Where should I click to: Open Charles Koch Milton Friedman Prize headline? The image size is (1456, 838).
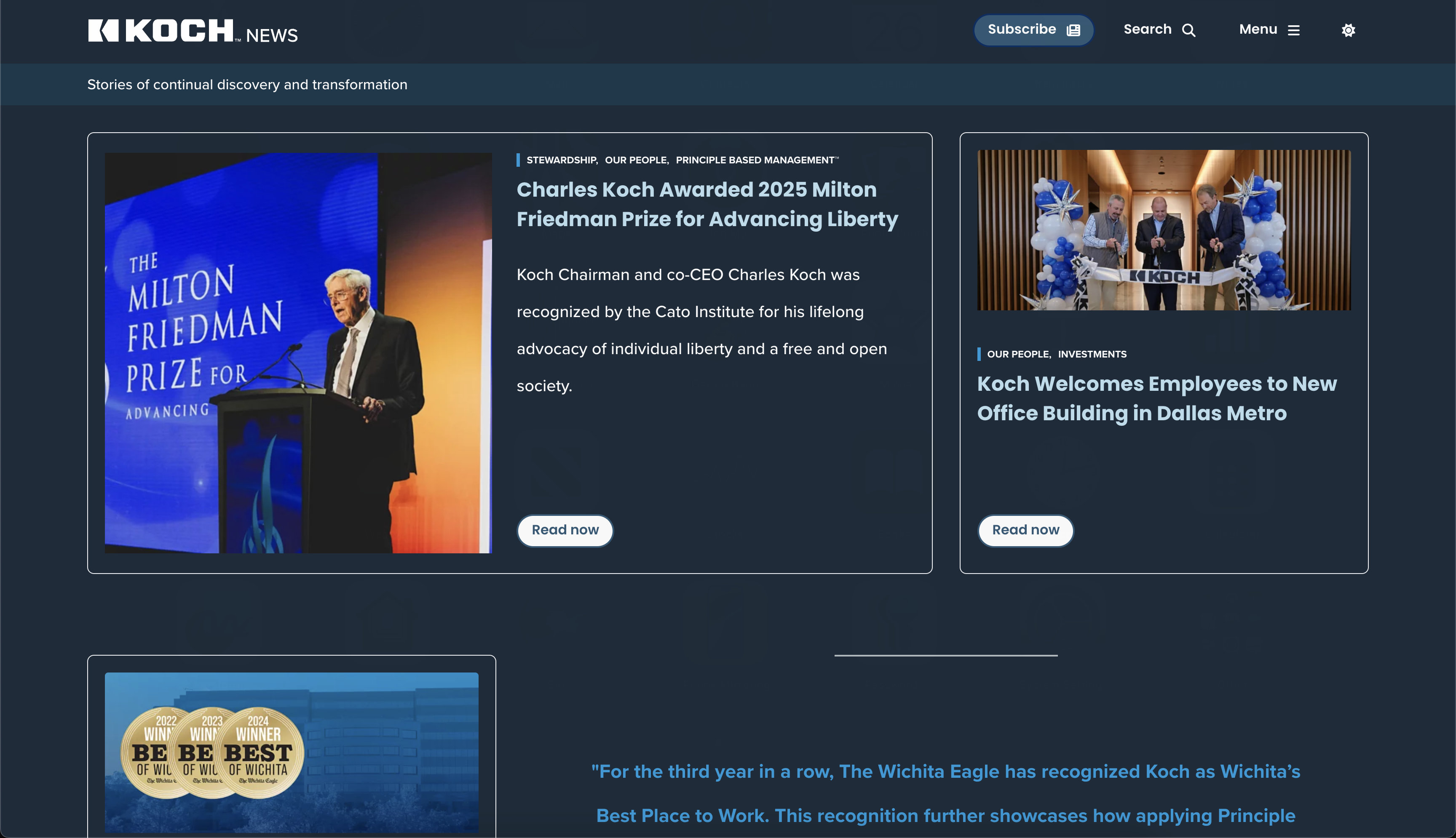click(x=707, y=204)
